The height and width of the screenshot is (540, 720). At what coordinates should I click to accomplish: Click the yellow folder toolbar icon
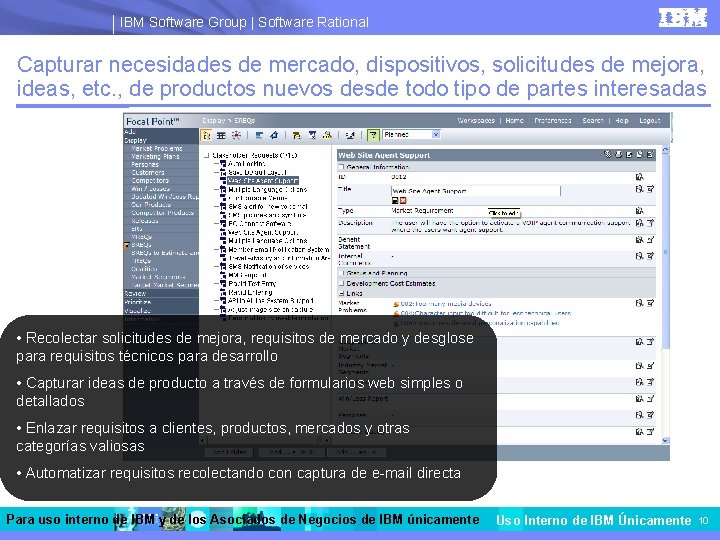coord(297,135)
